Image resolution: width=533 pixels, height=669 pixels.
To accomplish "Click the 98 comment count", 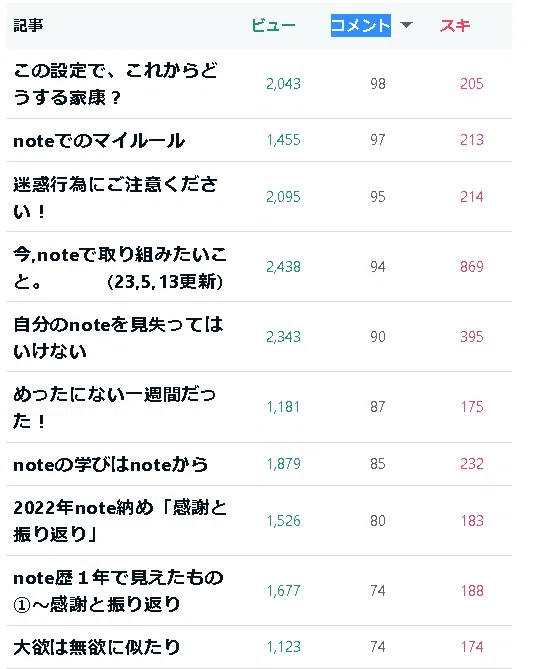I will [x=378, y=84].
